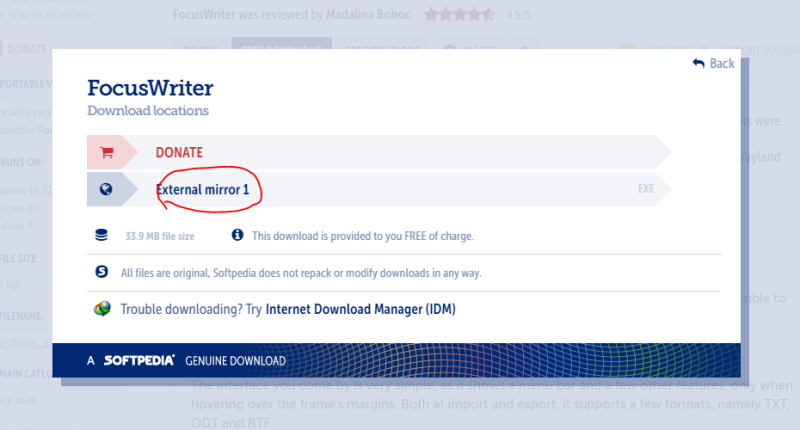
Task: Click the 33.9 MB file size text
Action: (x=160, y=236)
